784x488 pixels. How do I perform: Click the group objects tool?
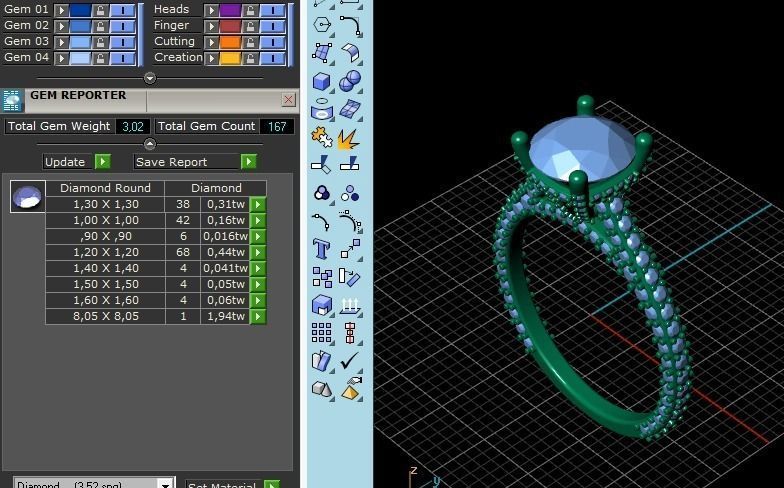(x=322, y=192)
